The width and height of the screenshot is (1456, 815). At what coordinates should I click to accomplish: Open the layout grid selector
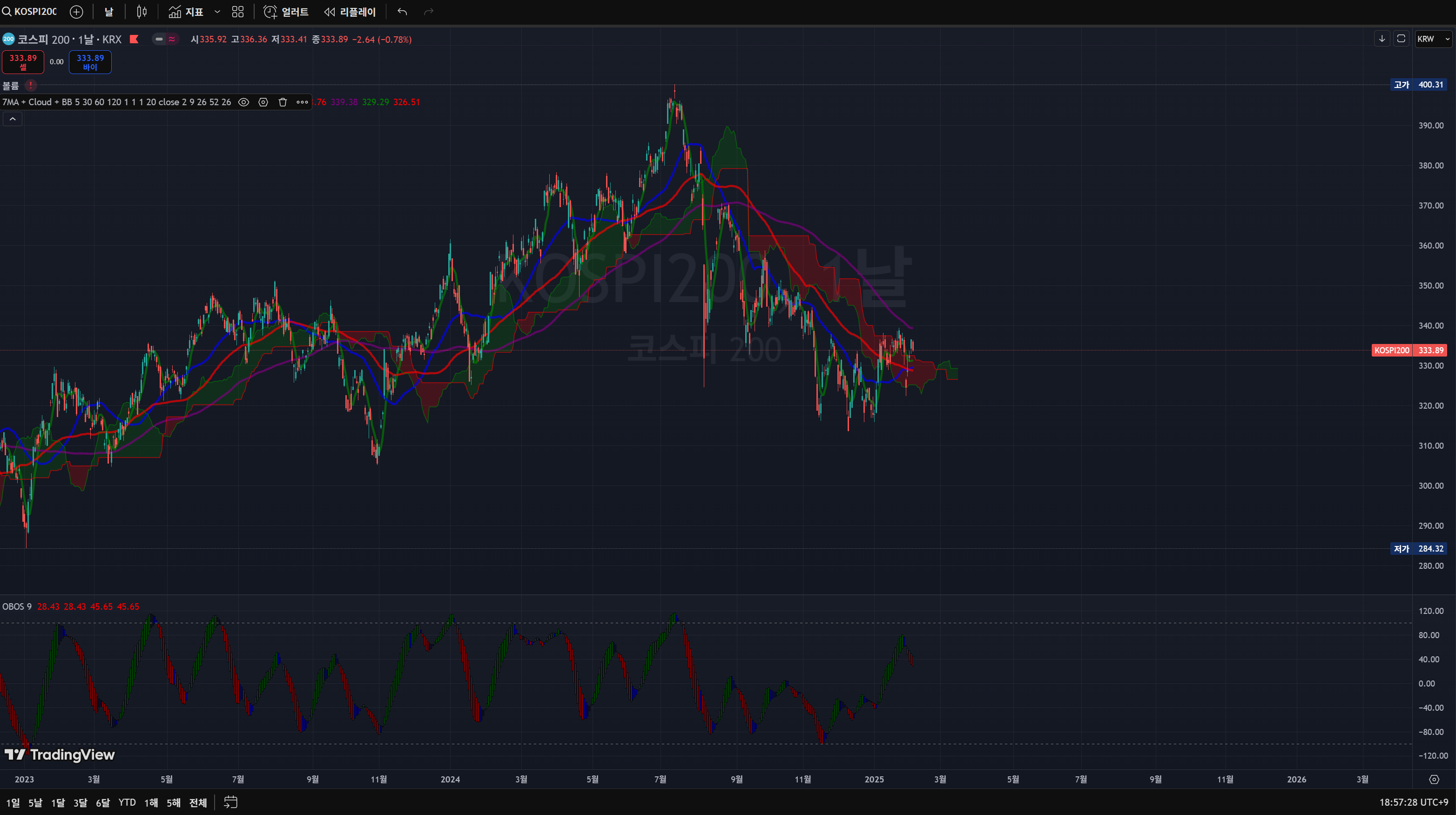tap(238, 12)
